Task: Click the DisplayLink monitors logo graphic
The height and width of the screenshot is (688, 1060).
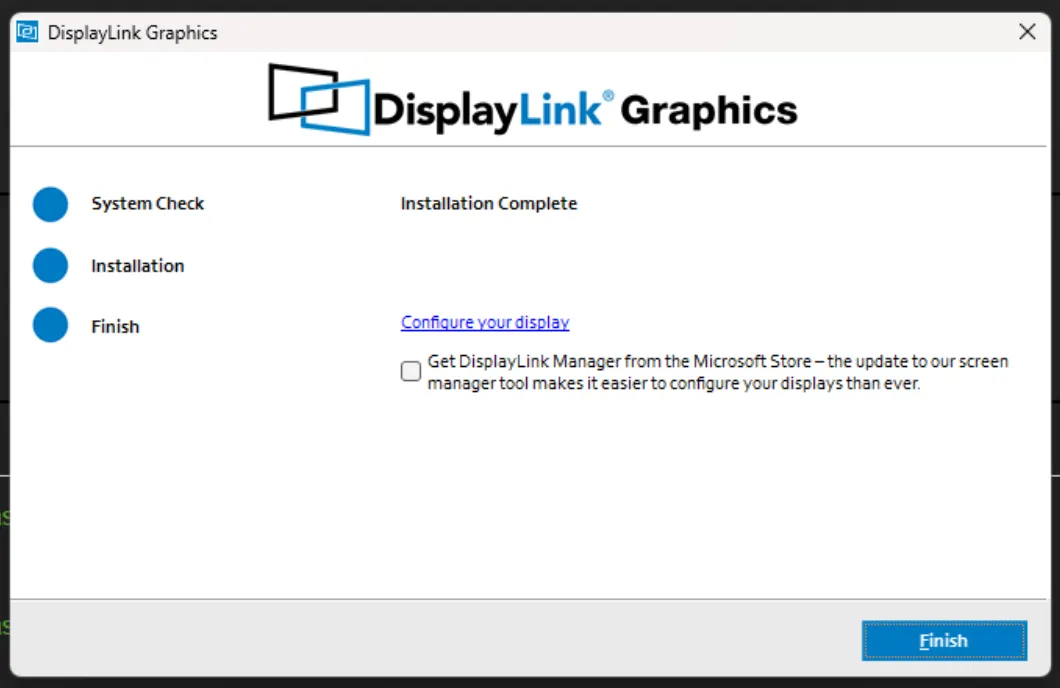Action: [319, 99]
